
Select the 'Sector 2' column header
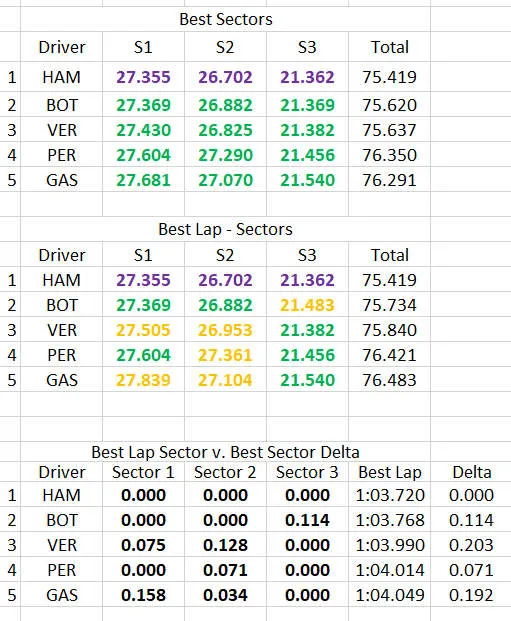pos(225,472)
